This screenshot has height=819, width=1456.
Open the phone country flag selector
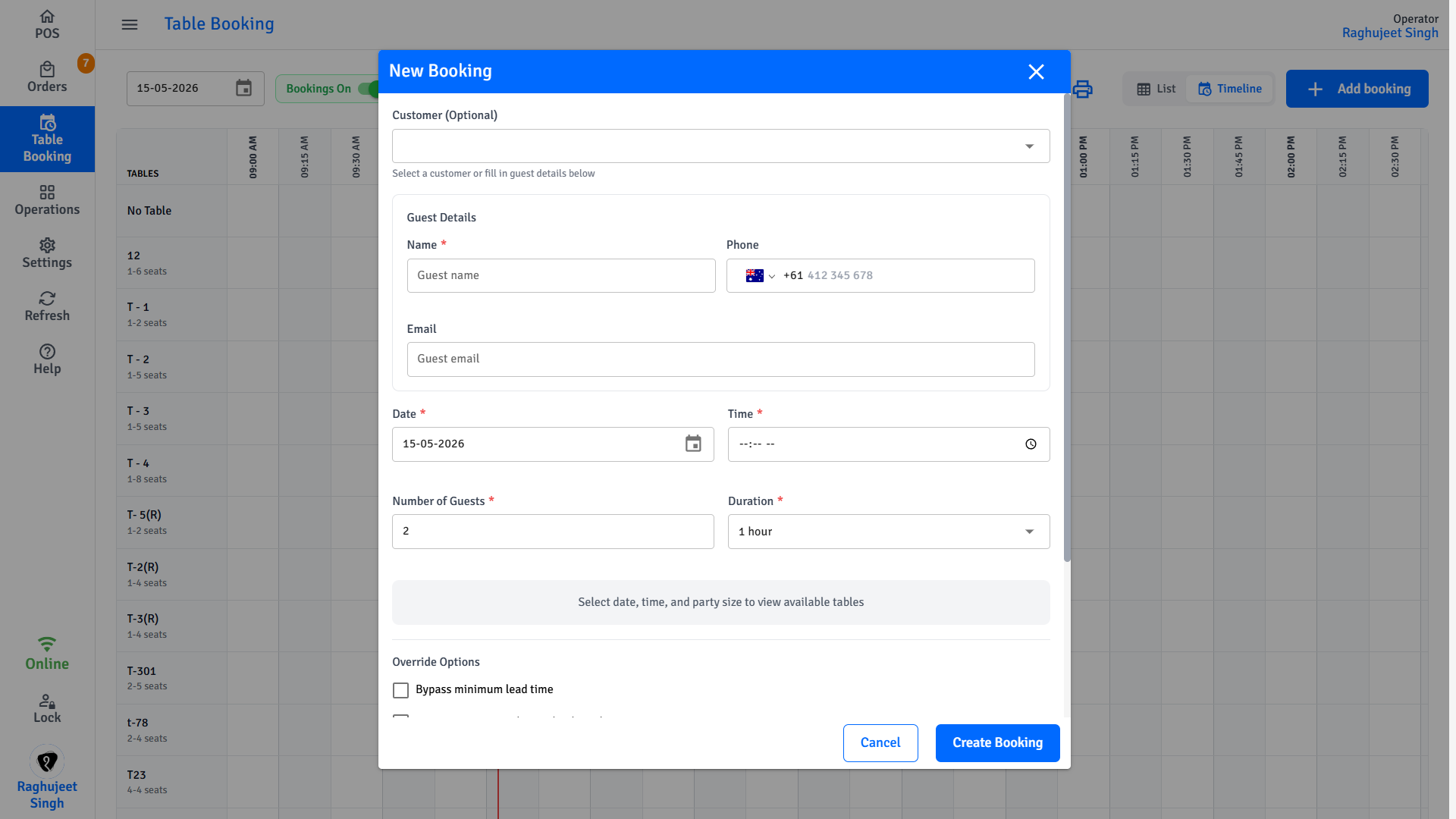760,276
